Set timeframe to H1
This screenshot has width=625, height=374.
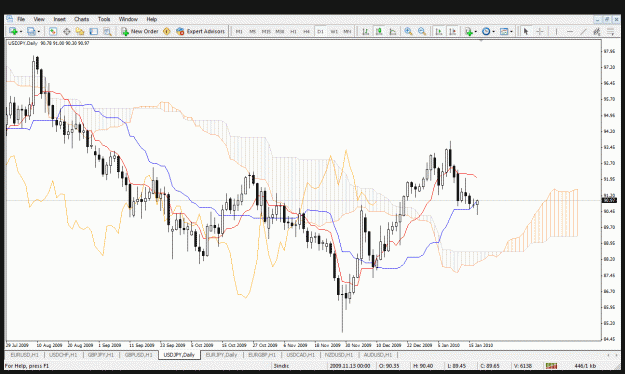click(293, 31)
